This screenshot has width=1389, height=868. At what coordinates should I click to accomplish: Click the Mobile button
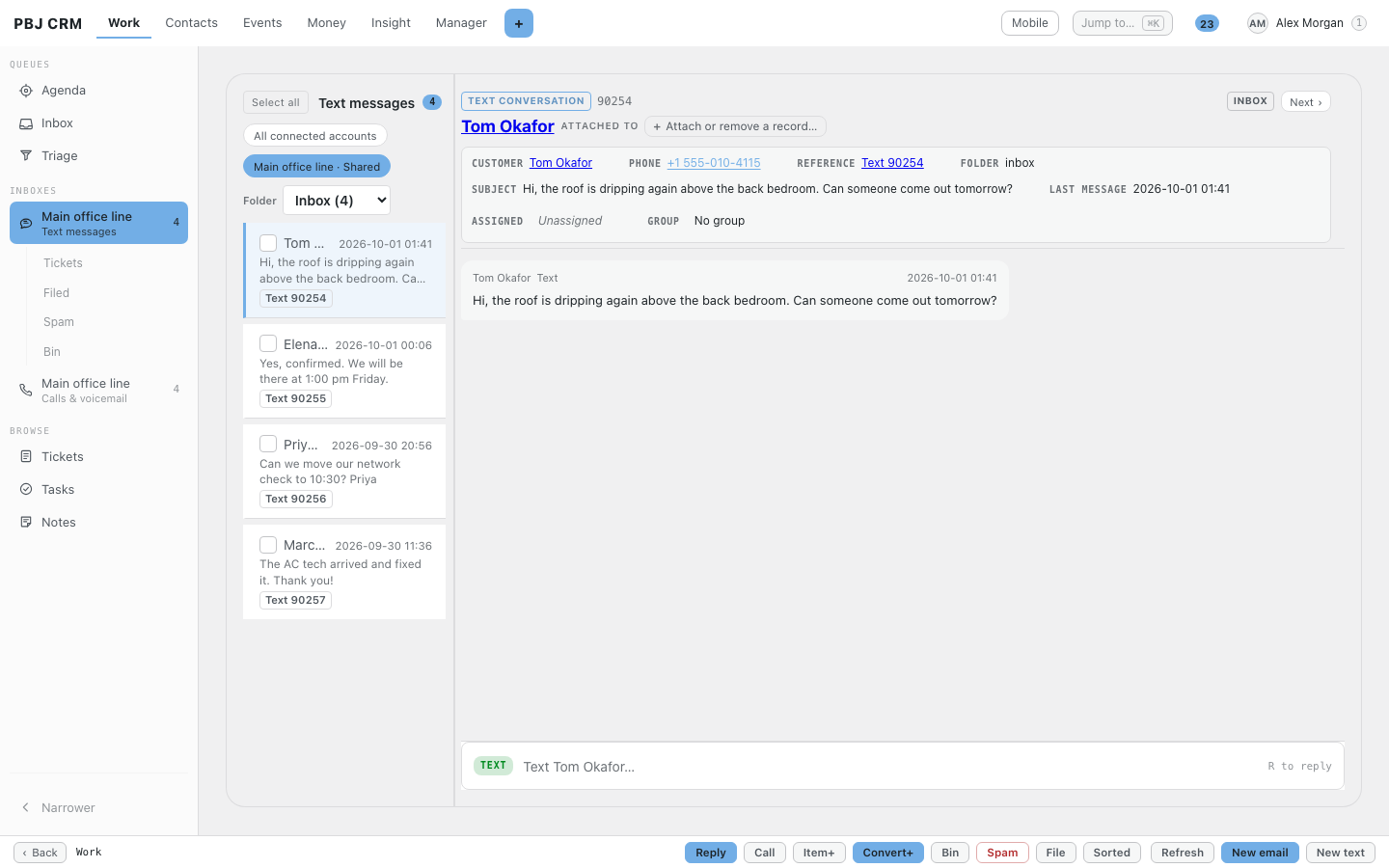click(1030, 23)
